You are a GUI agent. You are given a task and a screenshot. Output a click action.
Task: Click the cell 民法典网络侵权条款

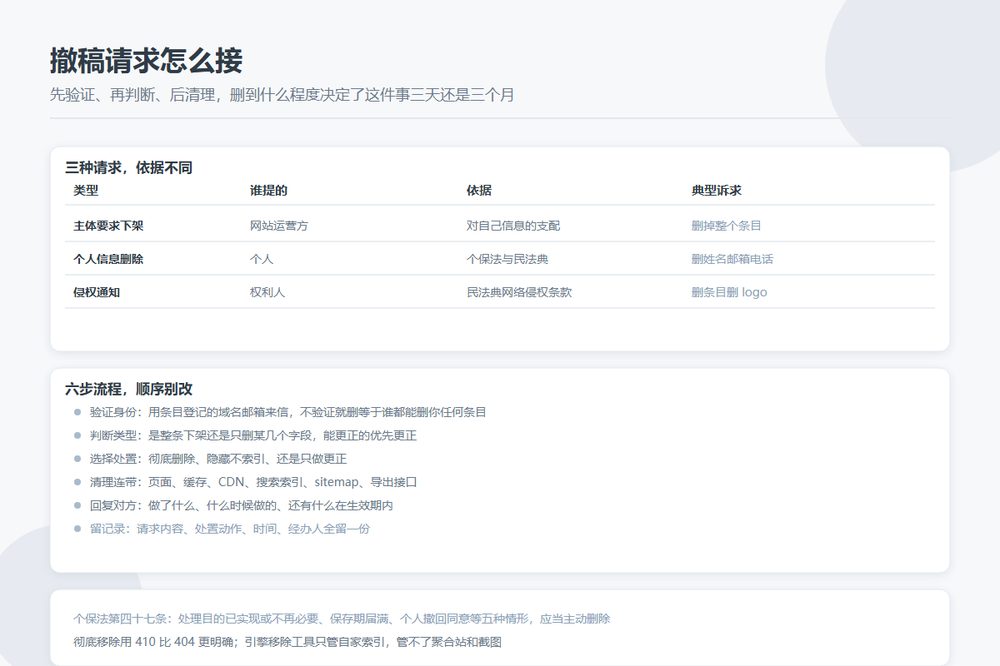[519, 292]
